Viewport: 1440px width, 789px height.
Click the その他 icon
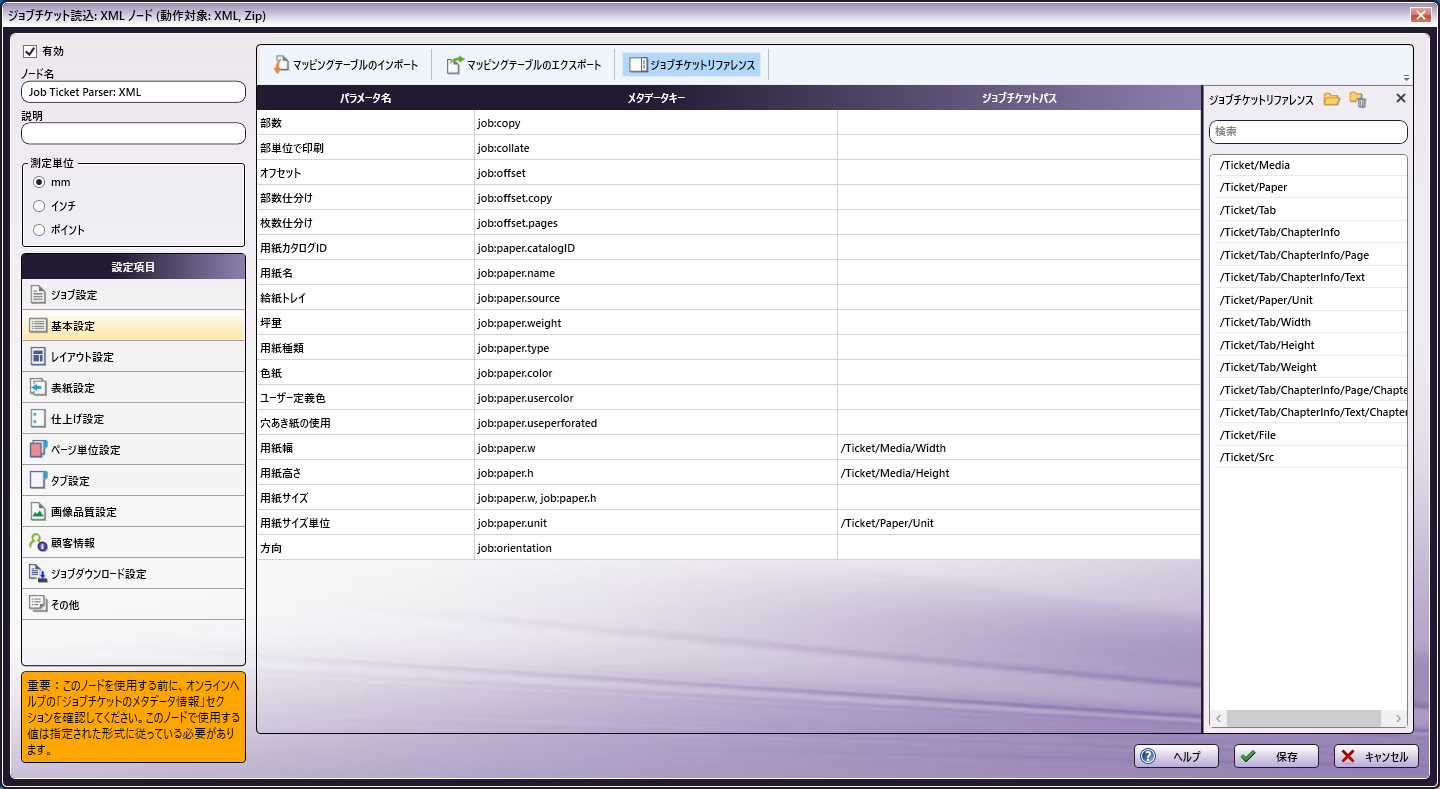(x=37, y=604)
